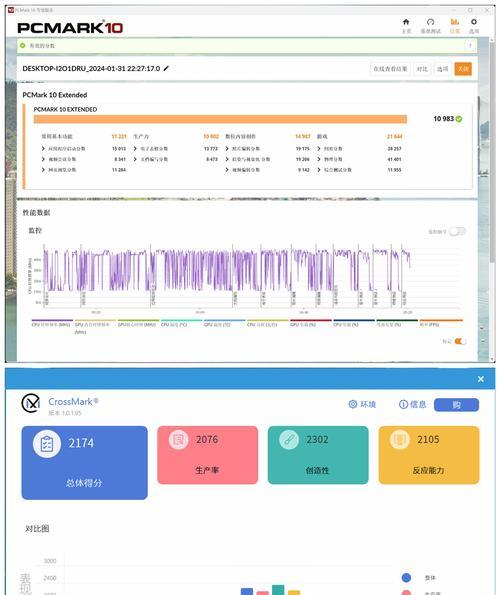
Task: Toggle the light blue GPU temperature series
Action: pyautogui.click(x=224, y=323)
